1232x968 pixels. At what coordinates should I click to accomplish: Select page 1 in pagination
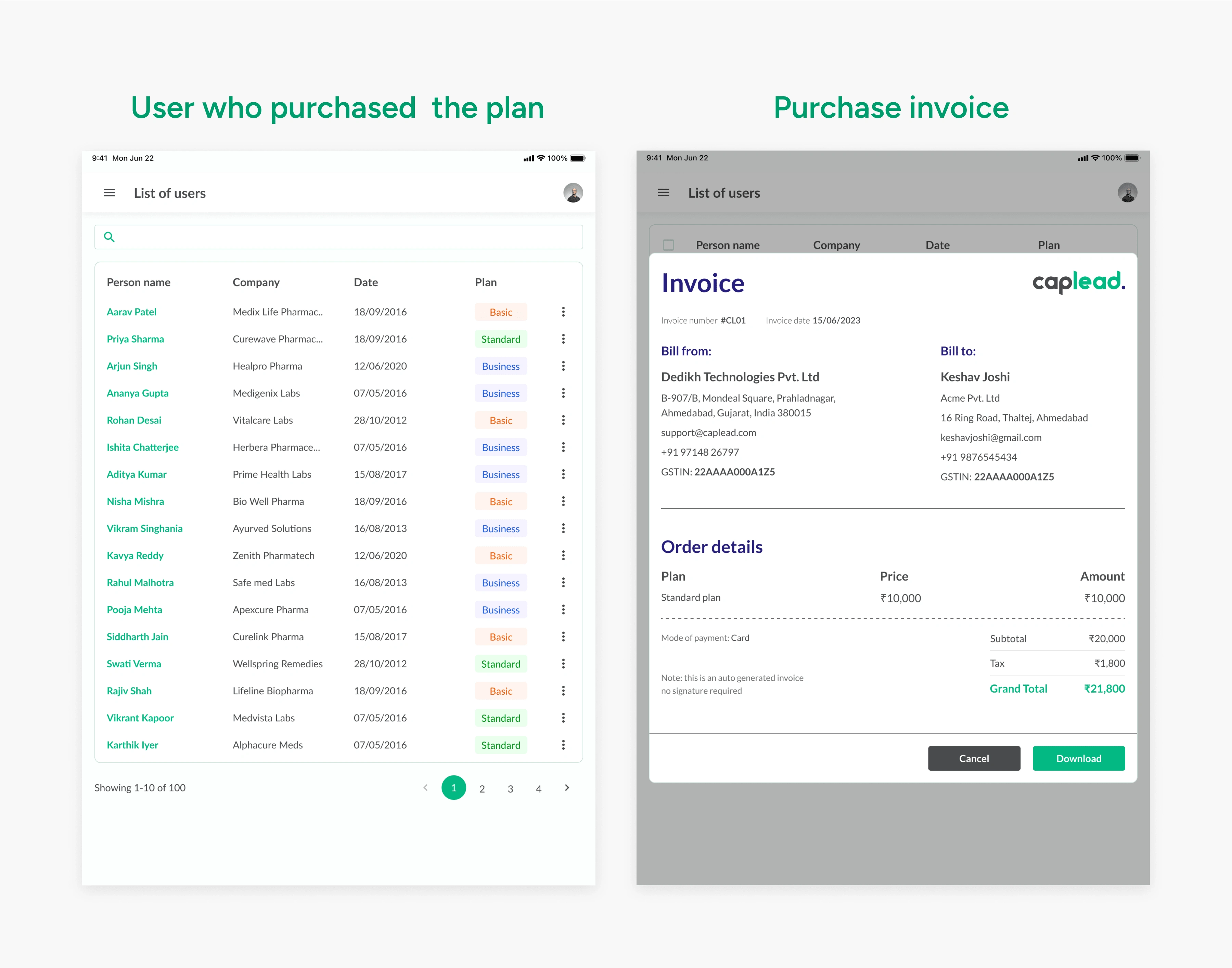(453, 788)
